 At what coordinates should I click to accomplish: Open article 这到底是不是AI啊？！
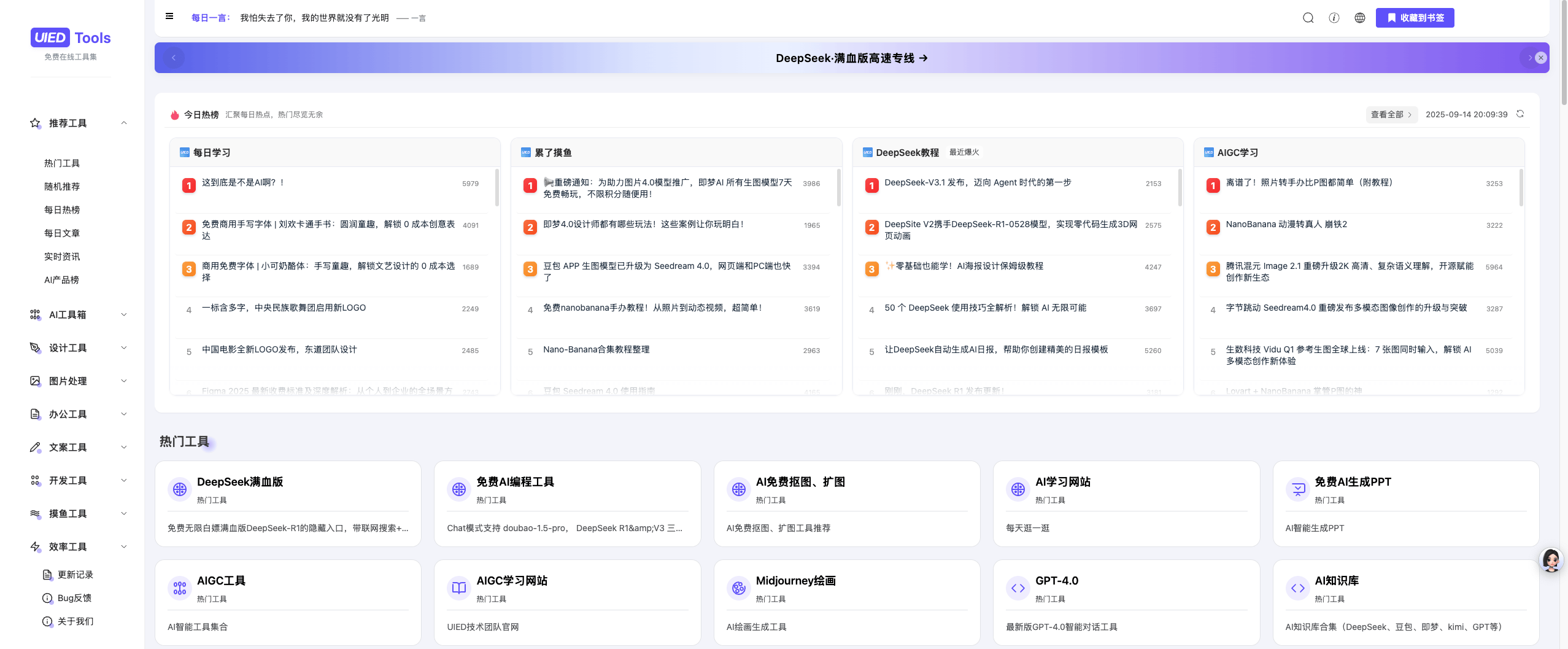coord(244,182)
